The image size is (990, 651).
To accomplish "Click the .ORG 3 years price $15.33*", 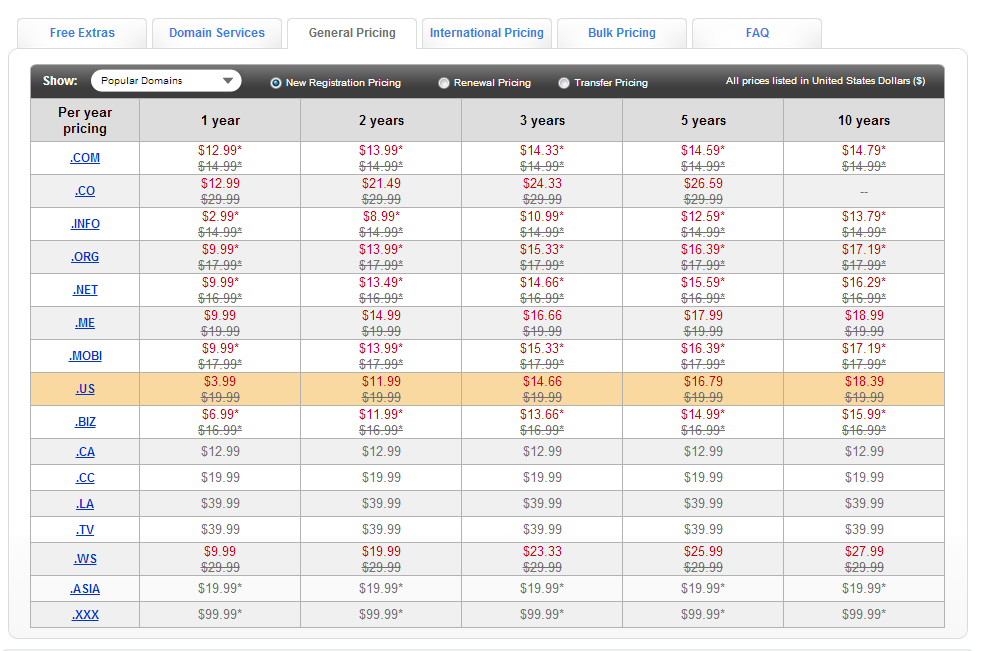I will pyautogui.click(x=542, y=249).
